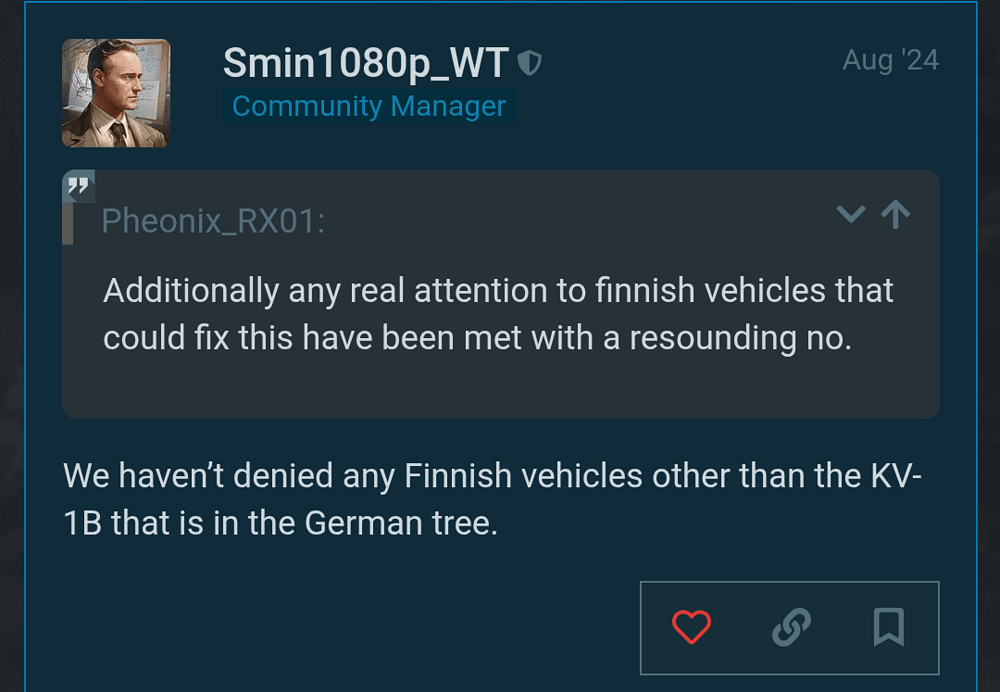
Task: Jump to the quoted post via the up arrow
Action: click(x=896, y=214)
